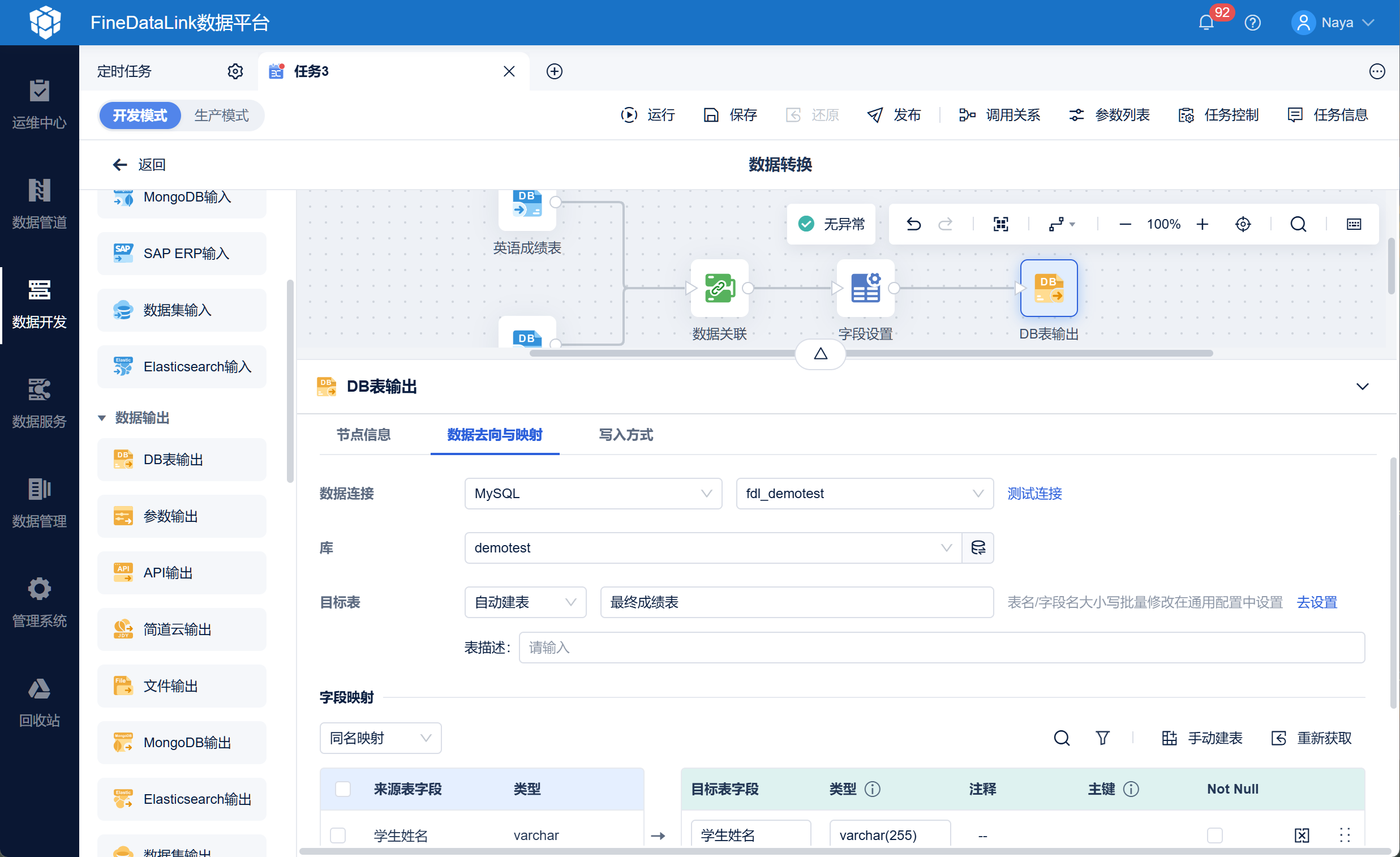
Task: Save the task with 保存
Action: click(730, 115)
